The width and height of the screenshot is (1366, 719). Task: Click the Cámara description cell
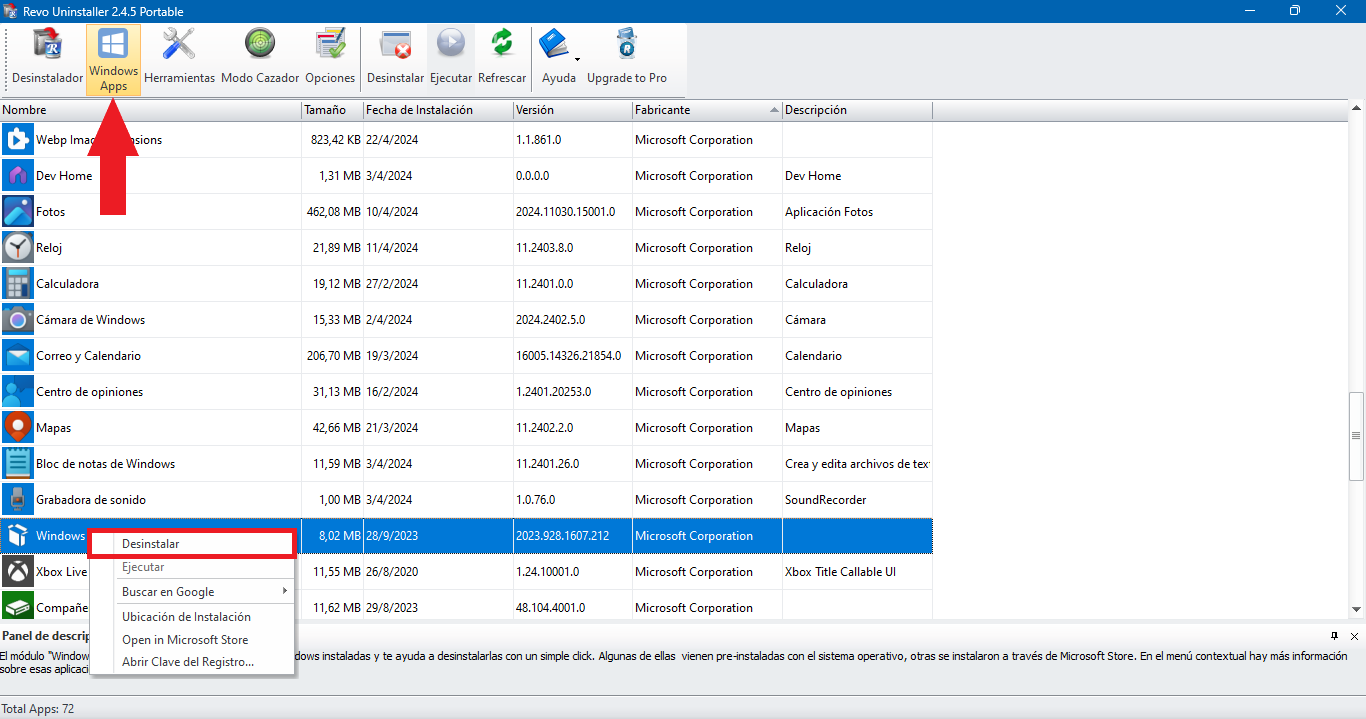806,320
